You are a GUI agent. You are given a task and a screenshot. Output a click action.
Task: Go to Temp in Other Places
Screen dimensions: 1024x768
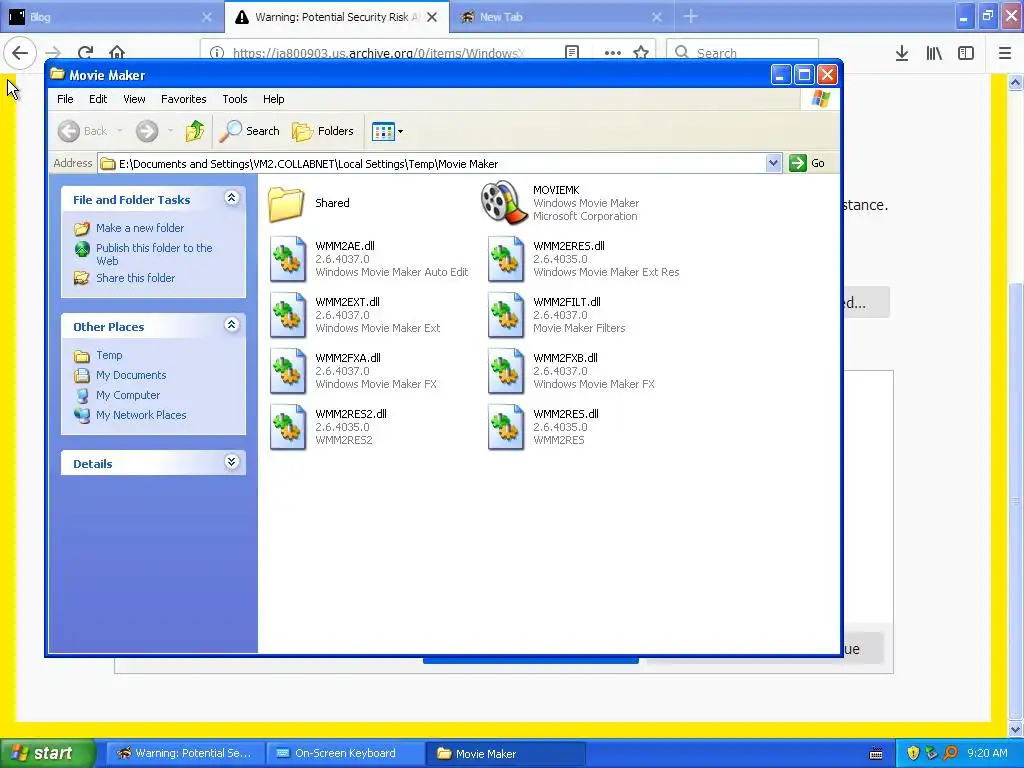click(109, 355)
